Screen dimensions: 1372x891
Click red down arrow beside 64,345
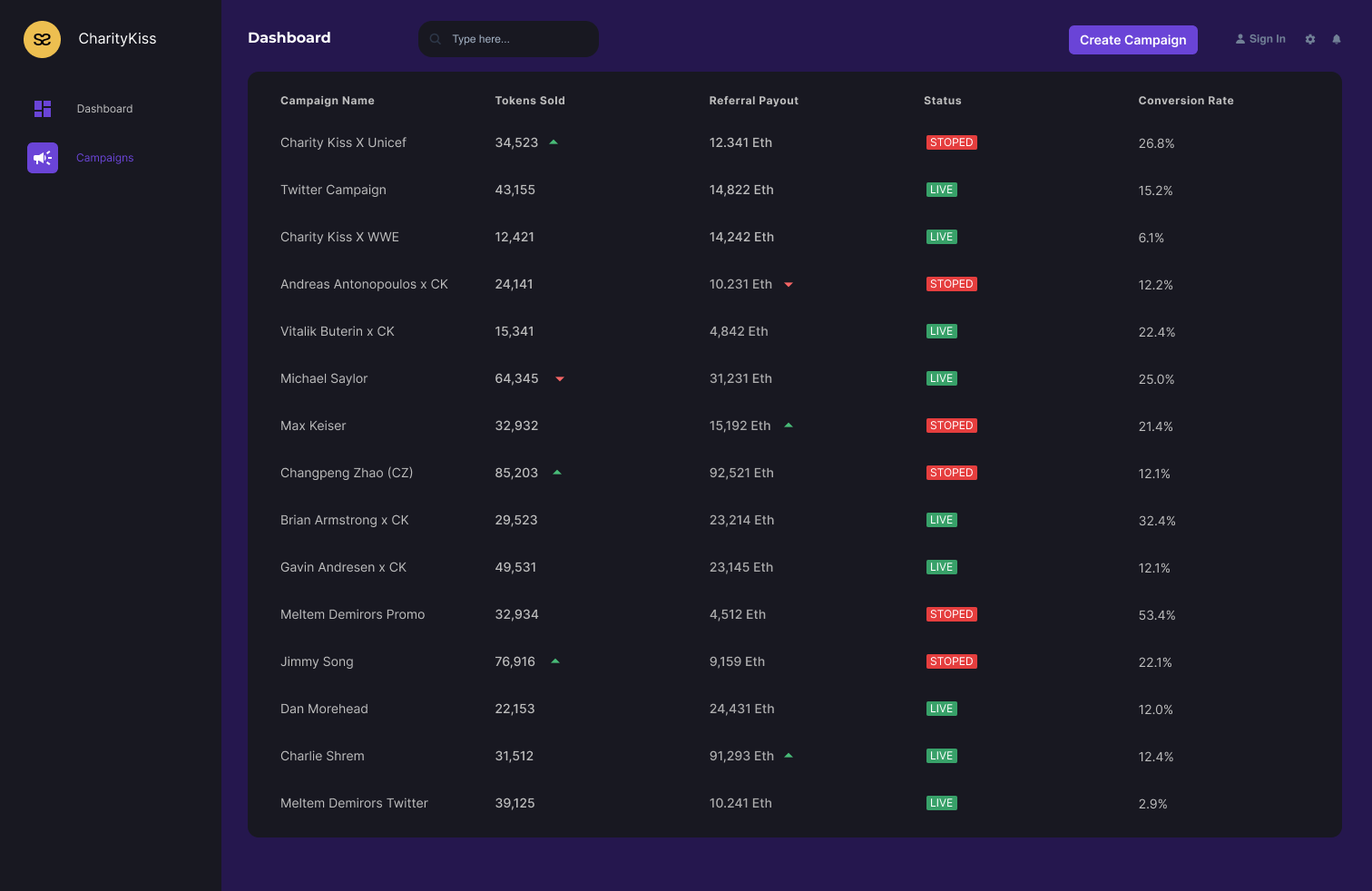click(560, 379)
